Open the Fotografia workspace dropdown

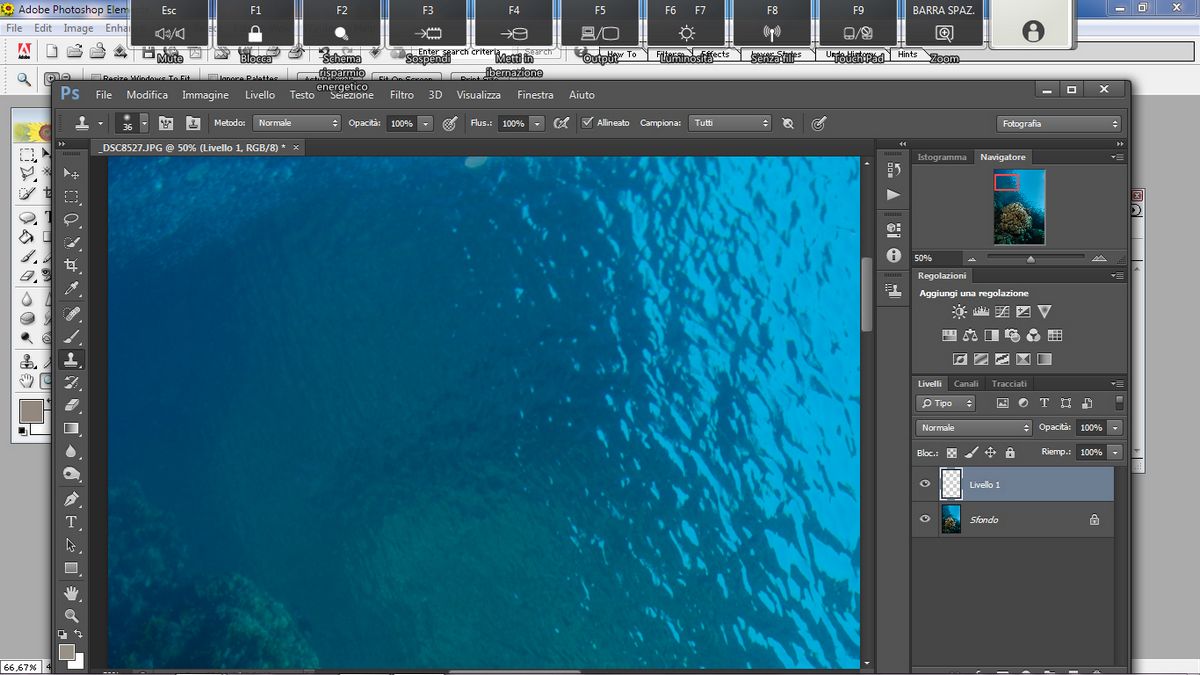click(1058, 123)
